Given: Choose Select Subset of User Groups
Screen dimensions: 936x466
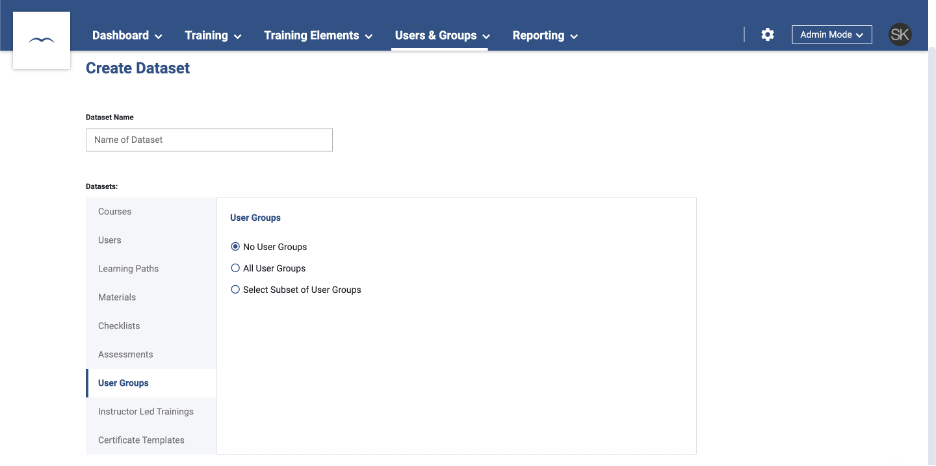Looking at the screenshot, I should coord(295,290).
